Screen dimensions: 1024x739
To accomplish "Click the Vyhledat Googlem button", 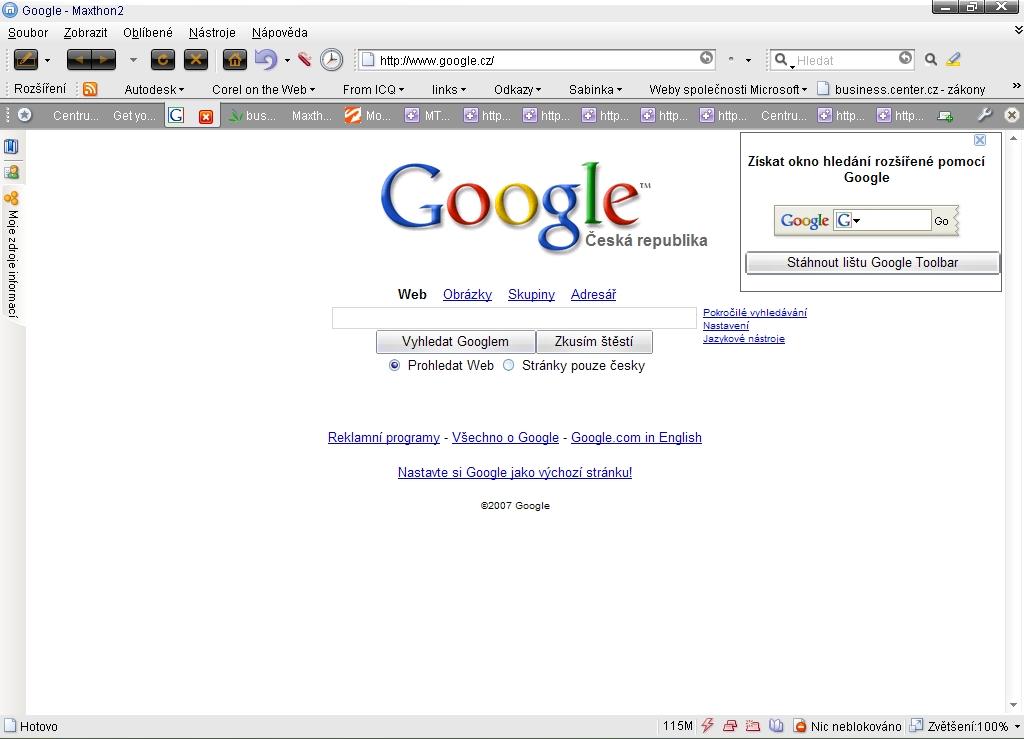I will (x=455, y=341).
